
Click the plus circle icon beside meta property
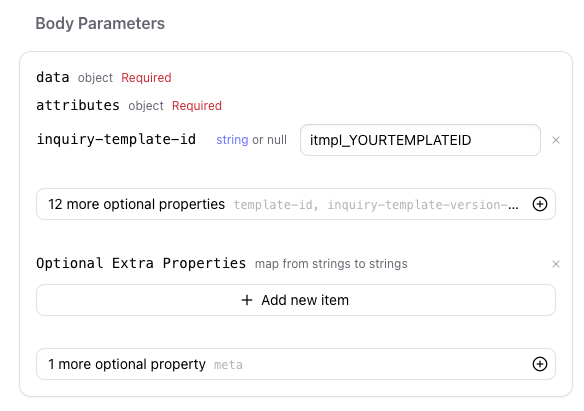pos(540,364)
